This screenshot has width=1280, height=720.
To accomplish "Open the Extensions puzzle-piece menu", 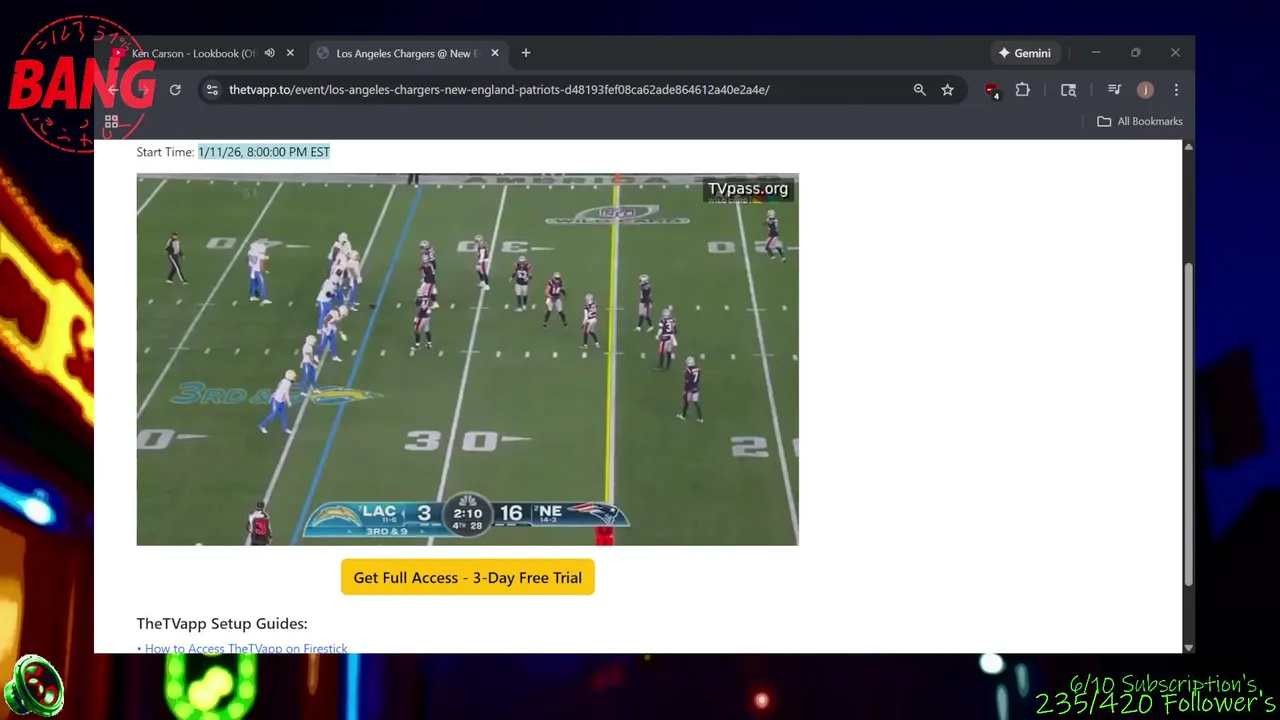I will (x=1022, y=90).
